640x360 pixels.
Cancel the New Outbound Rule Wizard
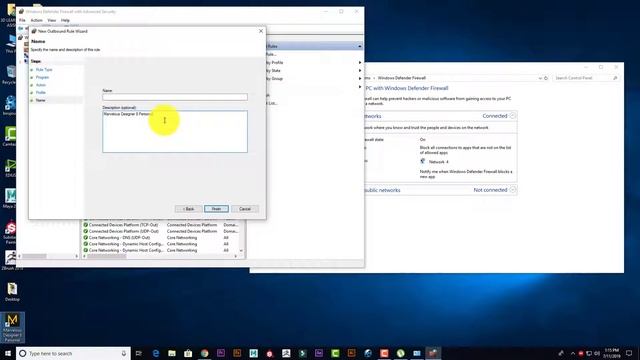point(245,209)
